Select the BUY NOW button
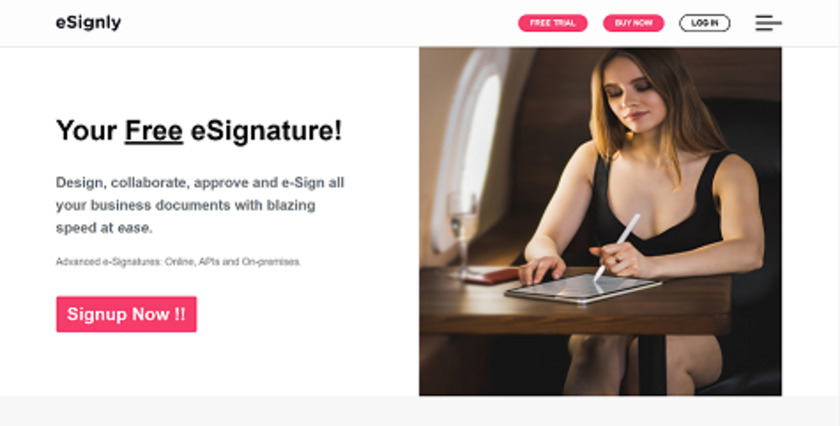 click(633, 23)
